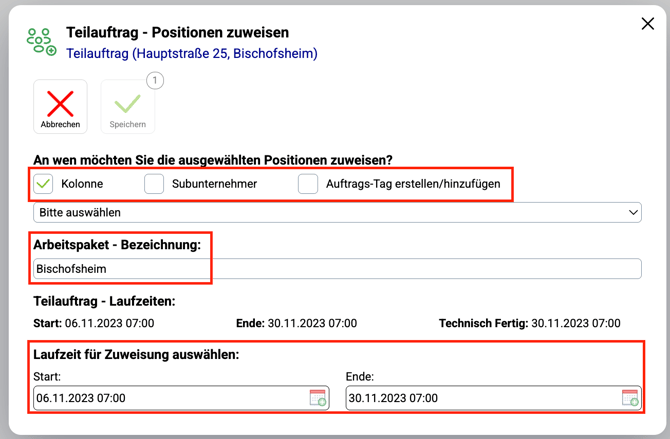Enable the Subunternehmer checkbox
The height and width of the screenshot is (439, 670).
[x=154, y=184]
